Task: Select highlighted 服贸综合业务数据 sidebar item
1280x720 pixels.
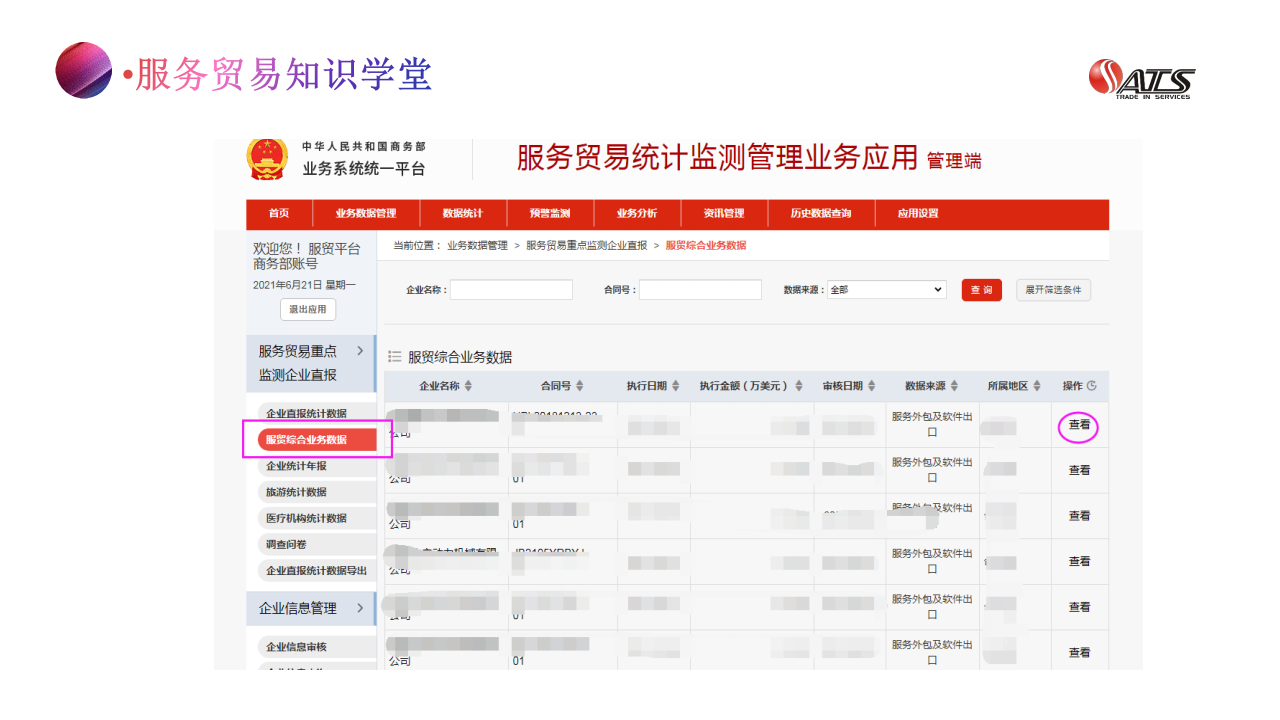Action: [317, 440]
